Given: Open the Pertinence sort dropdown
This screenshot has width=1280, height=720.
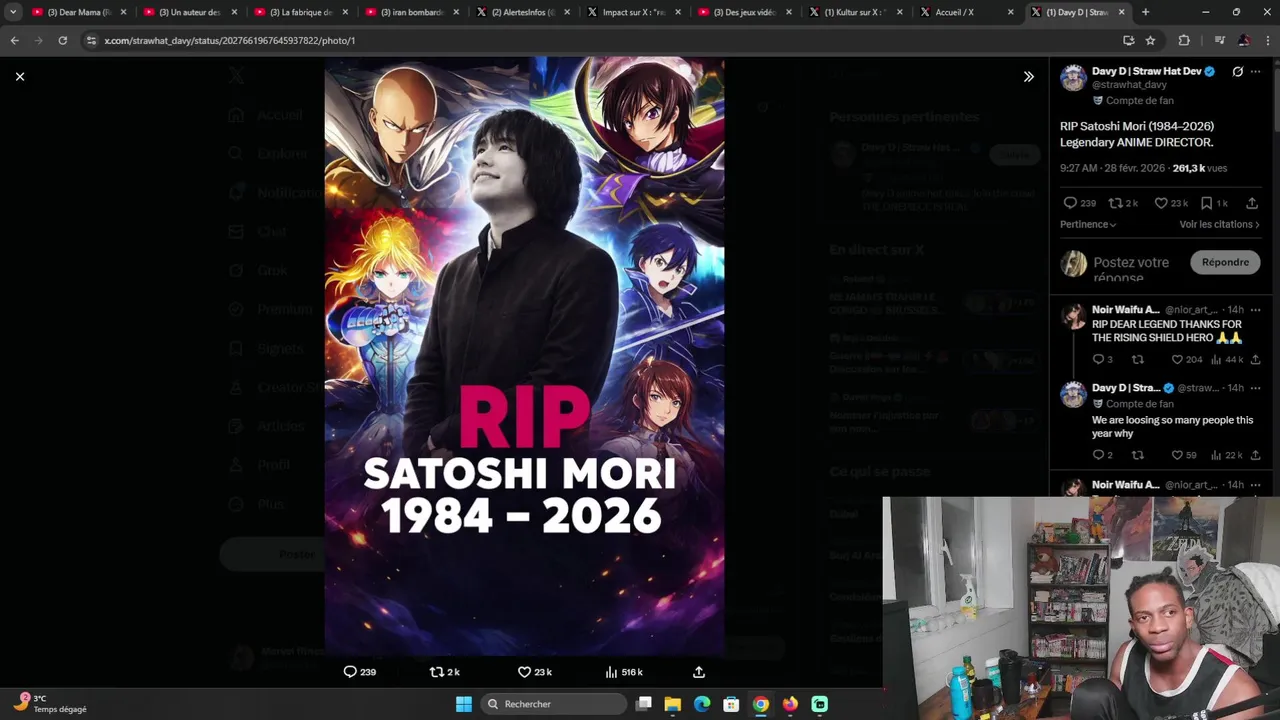Looking at the screenshot, I should [x=1088, y=224].
